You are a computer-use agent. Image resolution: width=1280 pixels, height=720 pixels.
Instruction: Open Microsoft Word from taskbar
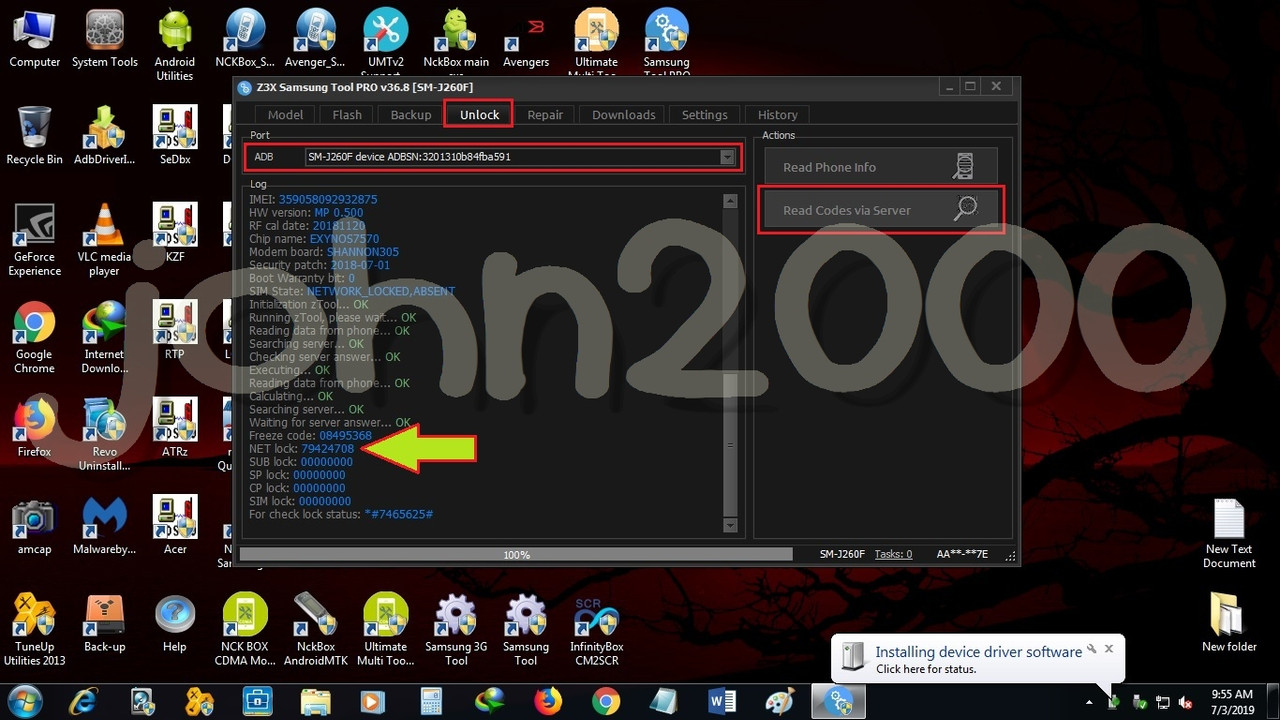coord(722,702)
